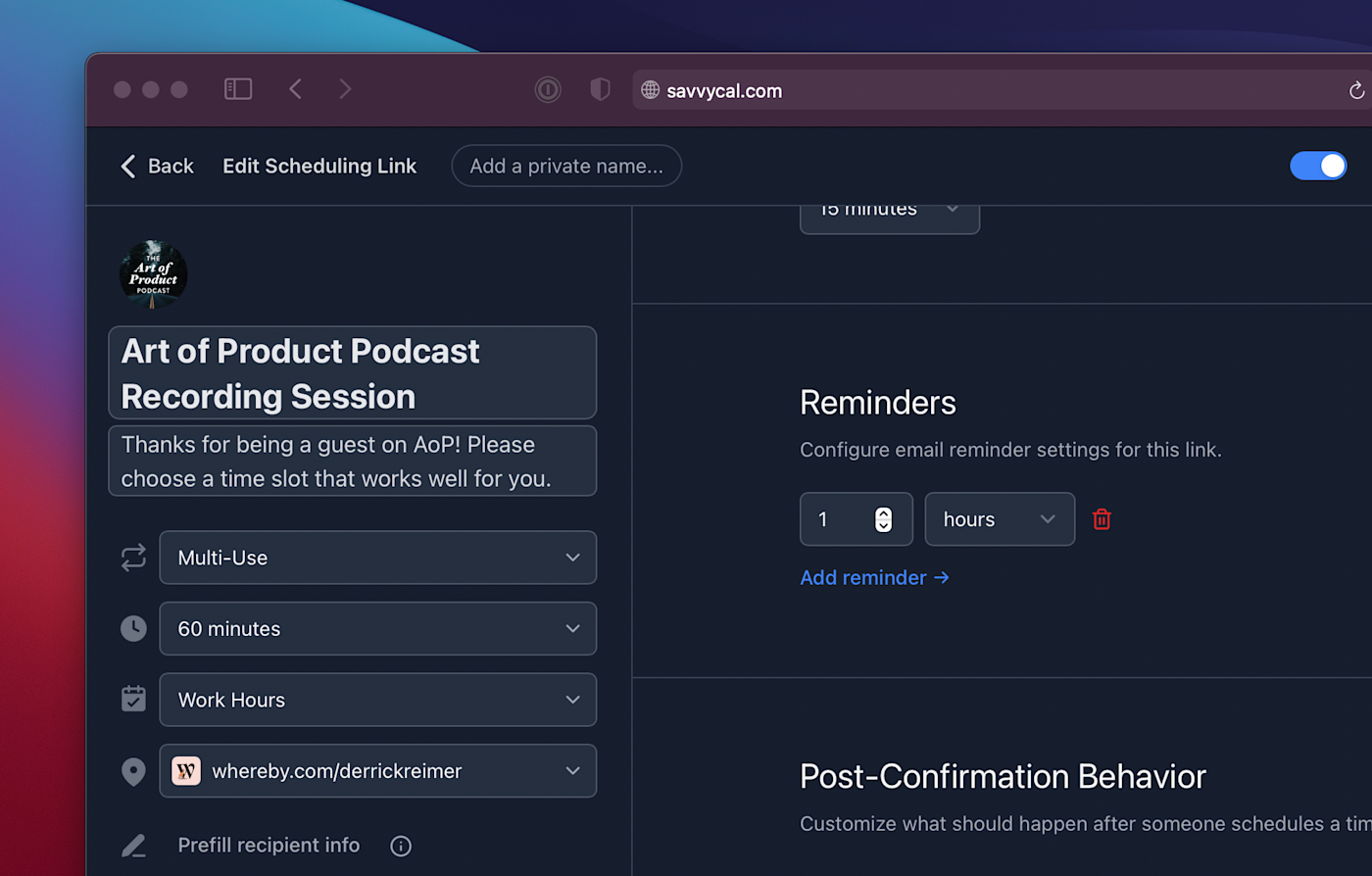Go back with Safari's back arrow

click(x=295, y=89)
